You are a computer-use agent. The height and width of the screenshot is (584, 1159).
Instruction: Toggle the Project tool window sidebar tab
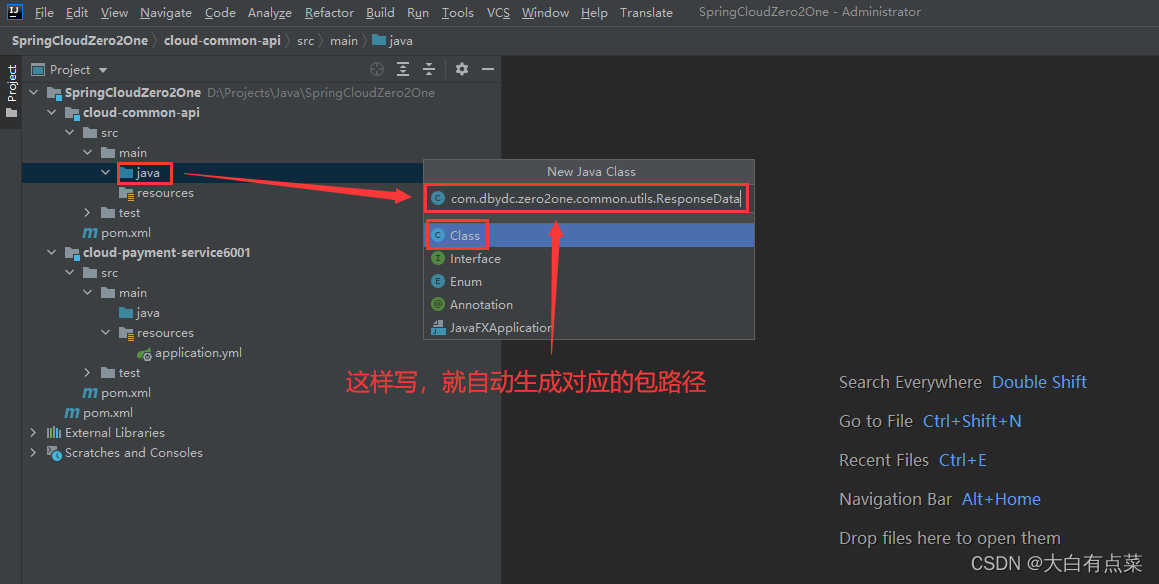pos(11,91)
